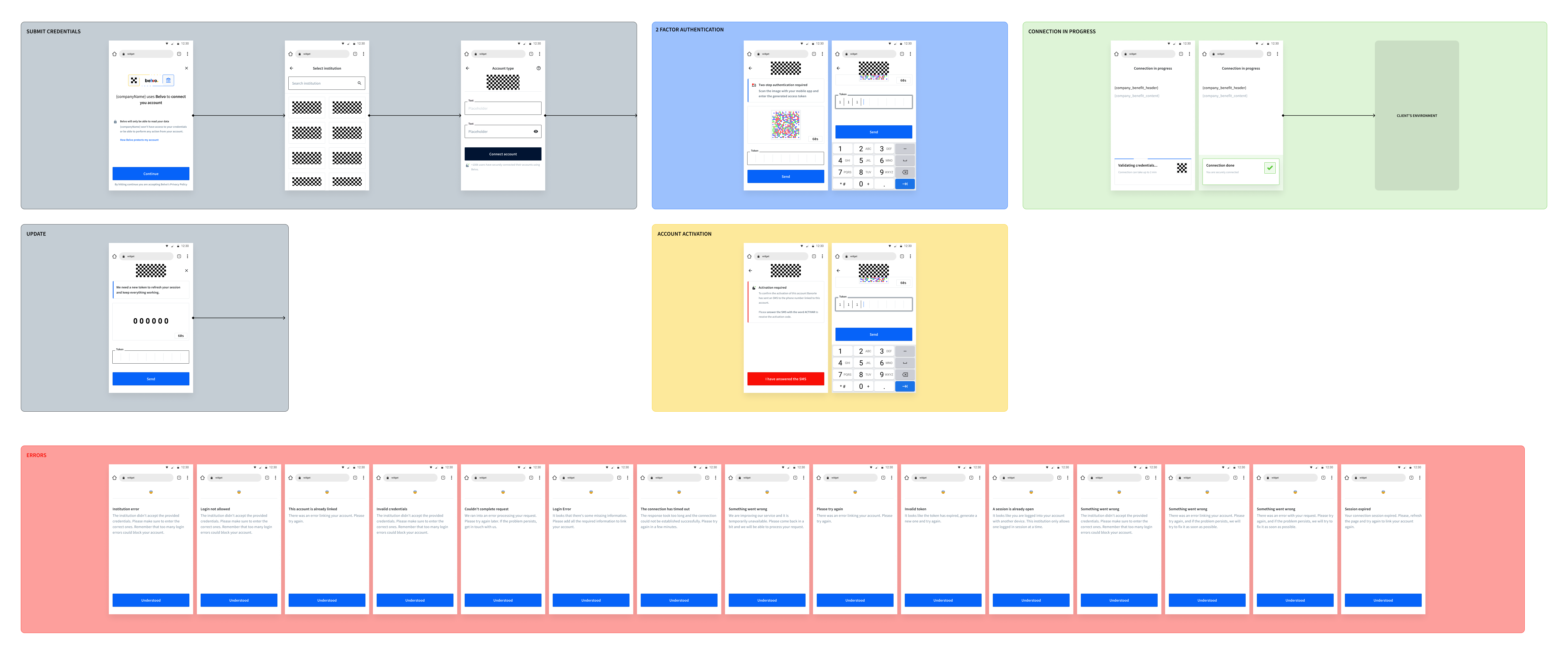
Task: Click 'How Belvo protects my account' link
Action: [x=139, y=140]
